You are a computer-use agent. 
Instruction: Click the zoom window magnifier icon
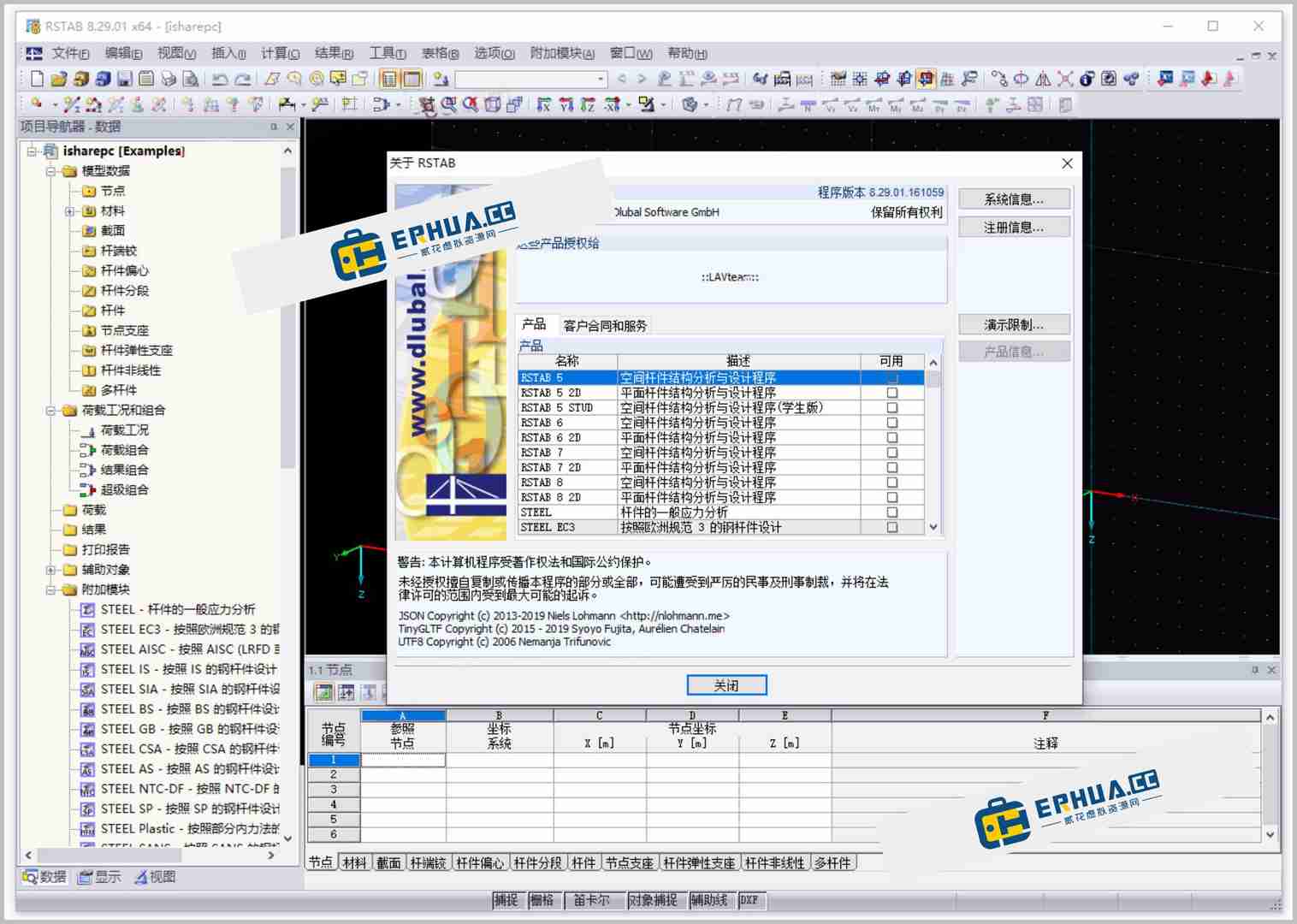448,104
